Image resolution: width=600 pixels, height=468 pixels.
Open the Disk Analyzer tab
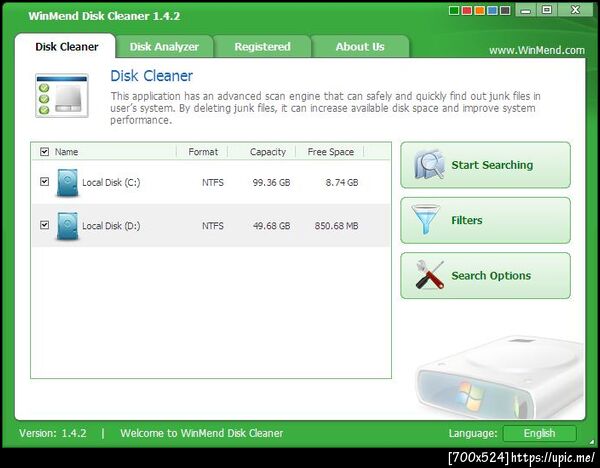point(164,47)
